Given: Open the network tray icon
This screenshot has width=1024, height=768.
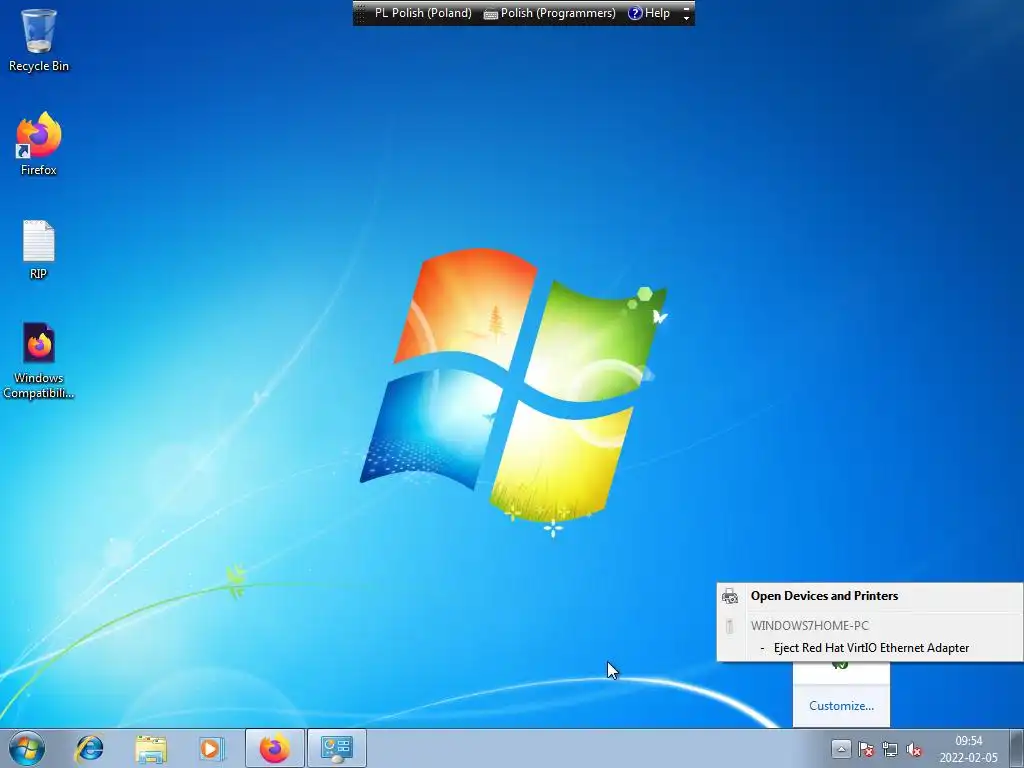Looking at the screenshot, I should 889,749.
